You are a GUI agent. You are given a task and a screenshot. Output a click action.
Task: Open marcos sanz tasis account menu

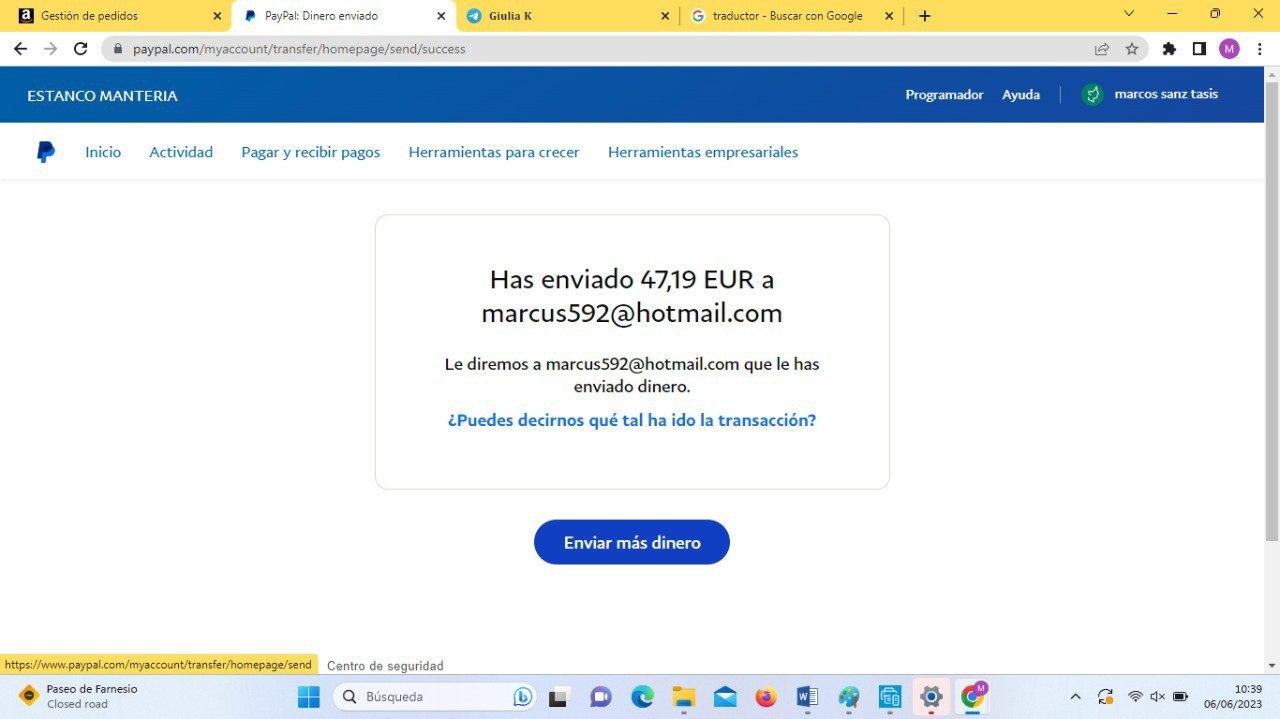click(1166, 94)
